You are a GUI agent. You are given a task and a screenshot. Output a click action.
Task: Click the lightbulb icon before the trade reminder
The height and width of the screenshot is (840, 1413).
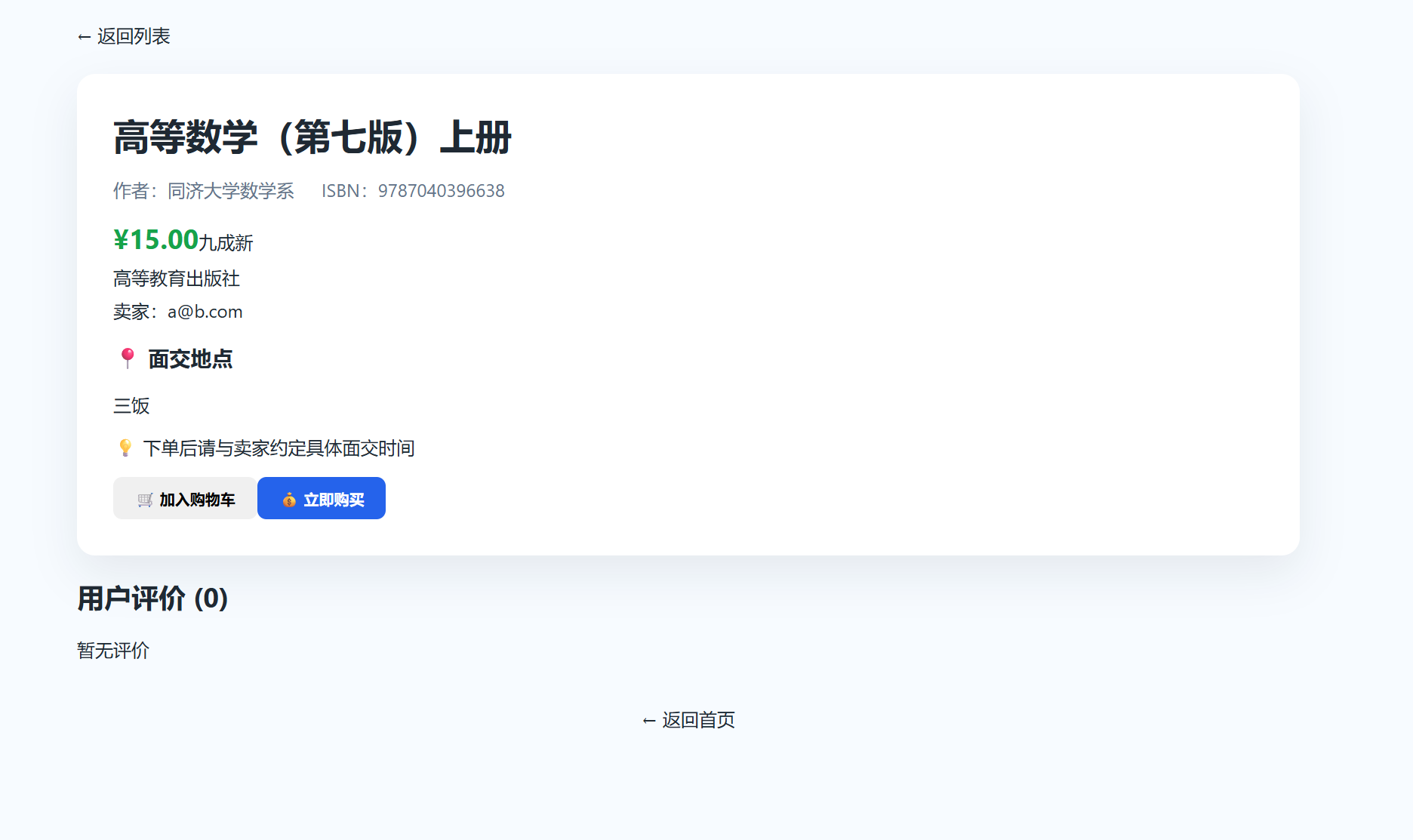125,448
